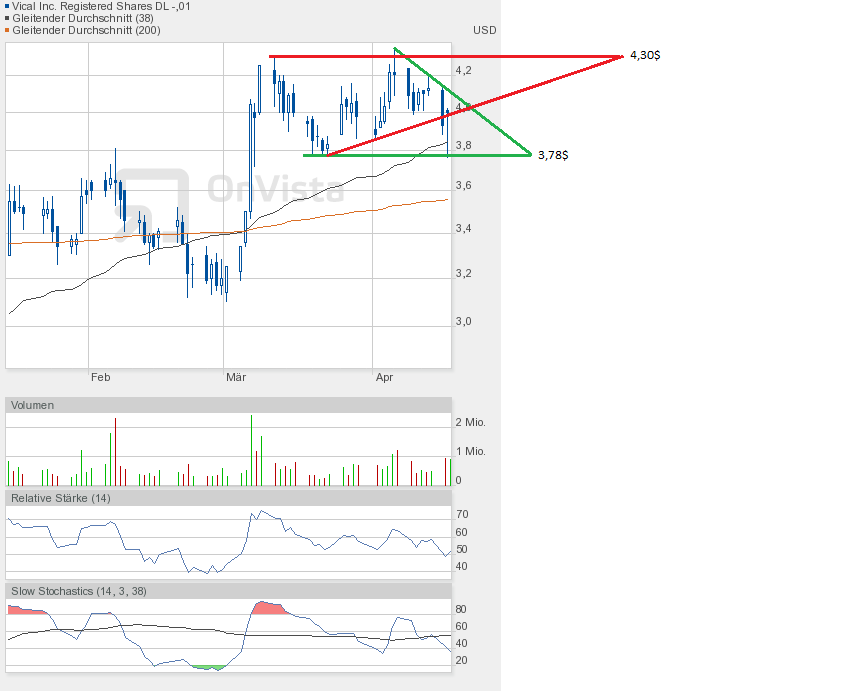Click the Stochastics 60 axis label
Viewport: 850px width, 691px height.
click(x=461, y=627)
